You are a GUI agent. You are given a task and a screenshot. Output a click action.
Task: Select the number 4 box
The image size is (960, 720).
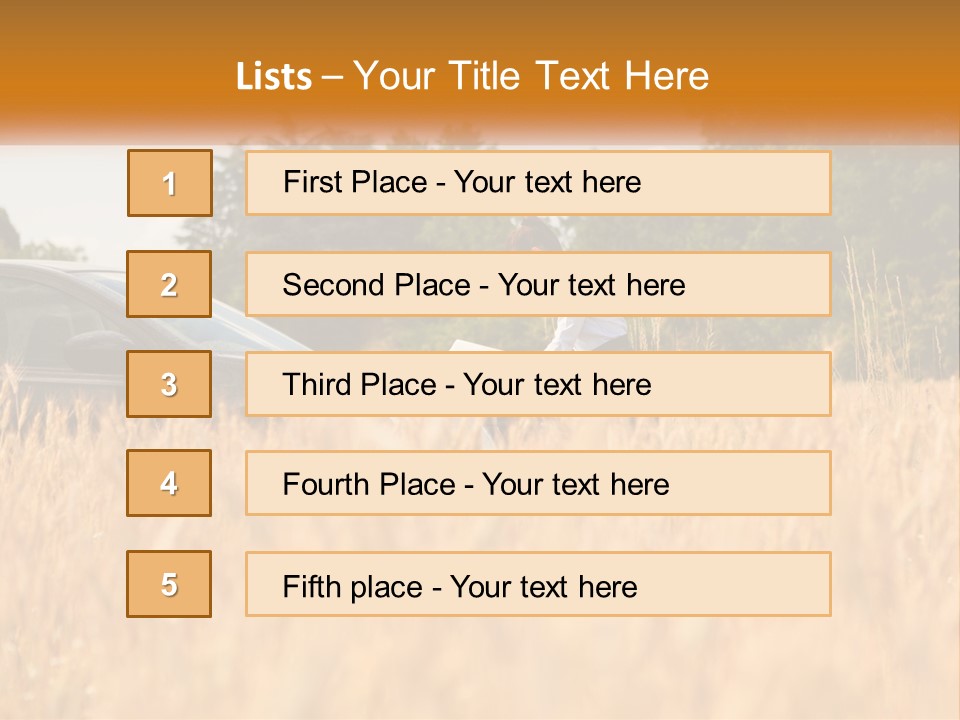[x=169, y=483]
